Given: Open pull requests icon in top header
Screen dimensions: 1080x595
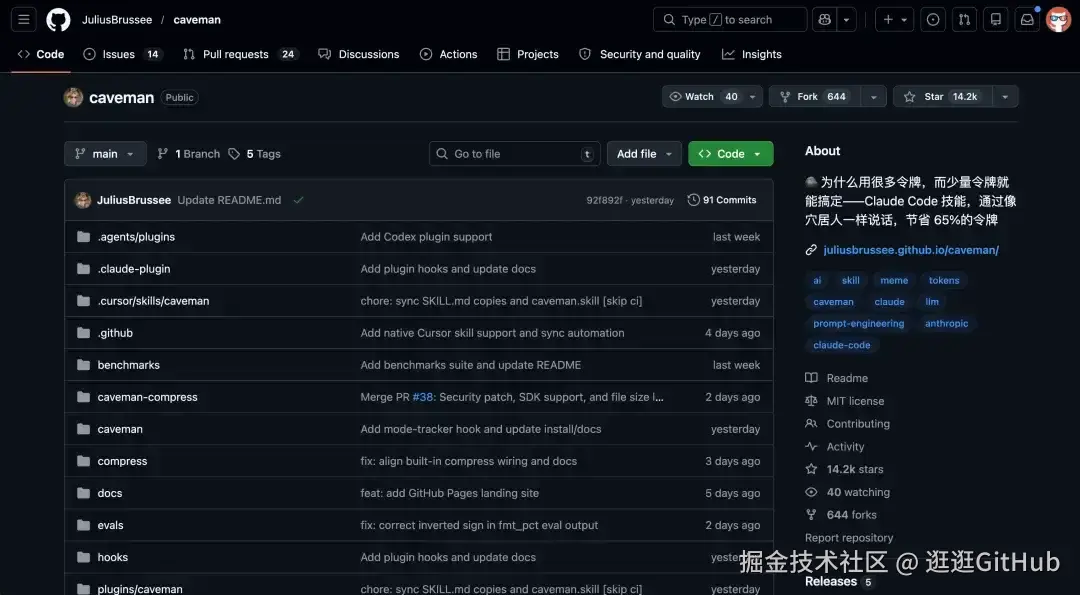Looking at the screenshot, I should tap(964, 20).
